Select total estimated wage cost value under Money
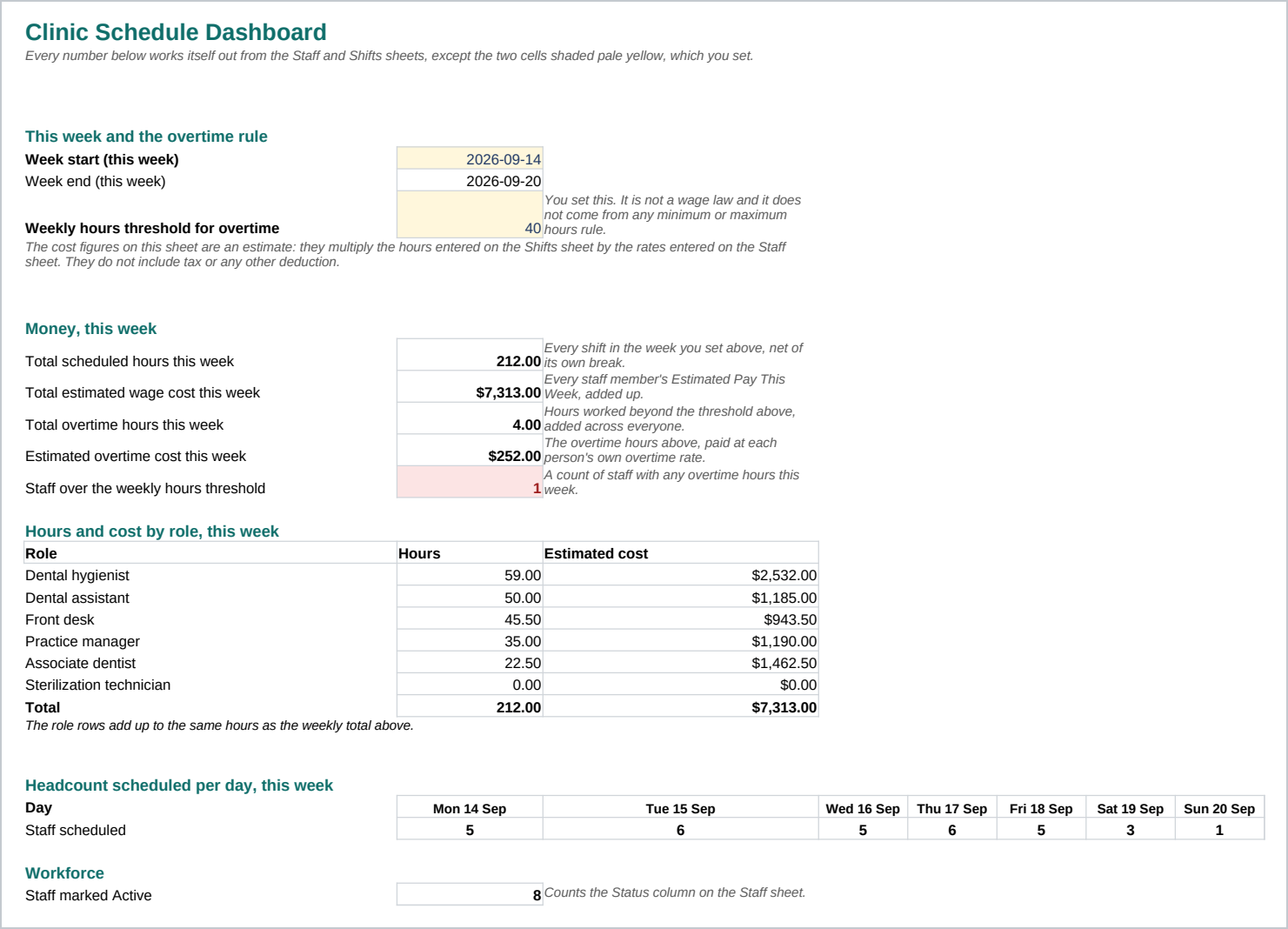 point(470,386)
